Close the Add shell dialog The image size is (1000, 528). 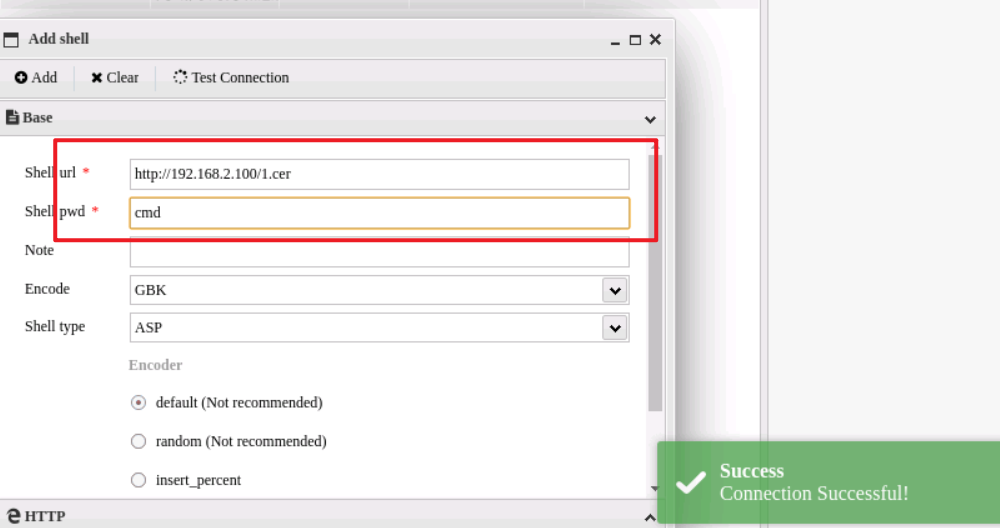click(x=655, y=40)
